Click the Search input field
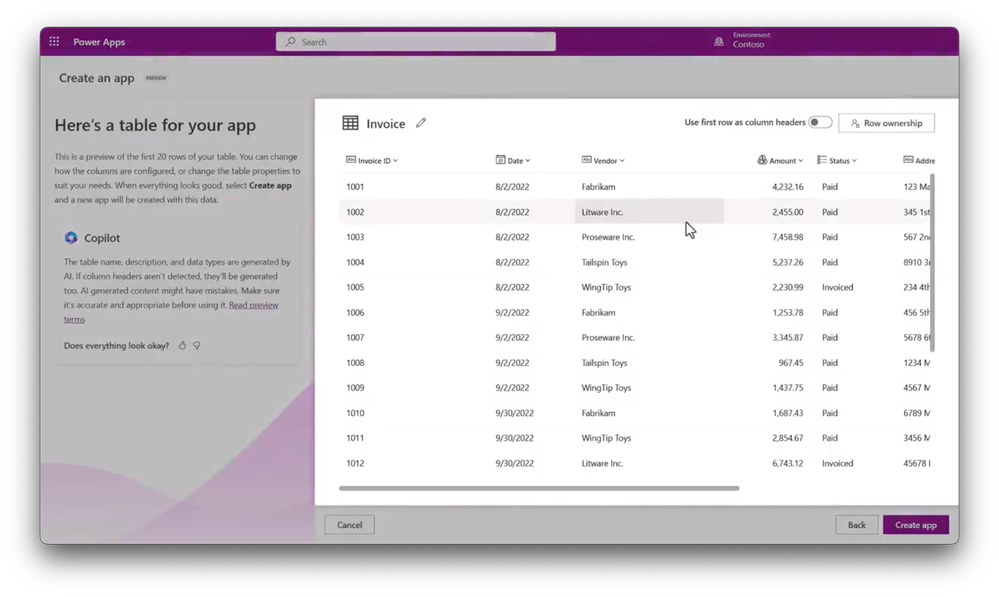This screenshot has height=597, width=999. point(415,41)
